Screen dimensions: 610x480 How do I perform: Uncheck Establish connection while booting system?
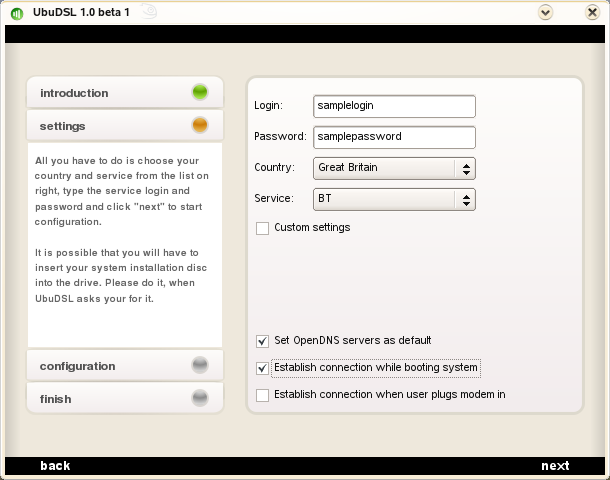pyautogui.click(x=262, y=368)
